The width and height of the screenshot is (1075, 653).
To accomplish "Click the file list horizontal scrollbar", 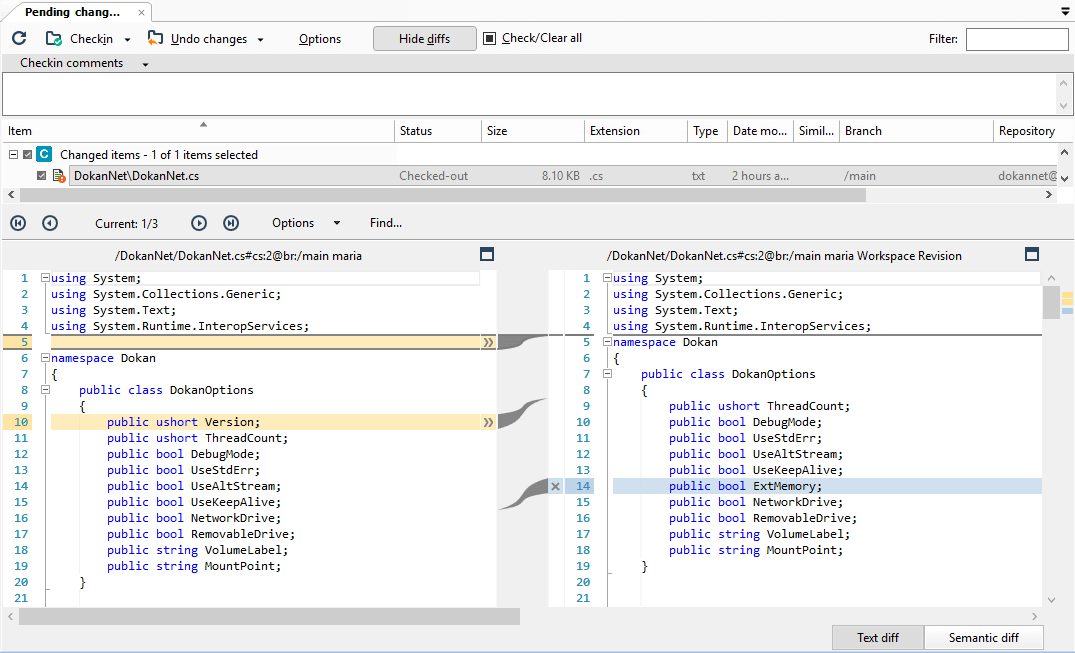I will pos(443,195).
